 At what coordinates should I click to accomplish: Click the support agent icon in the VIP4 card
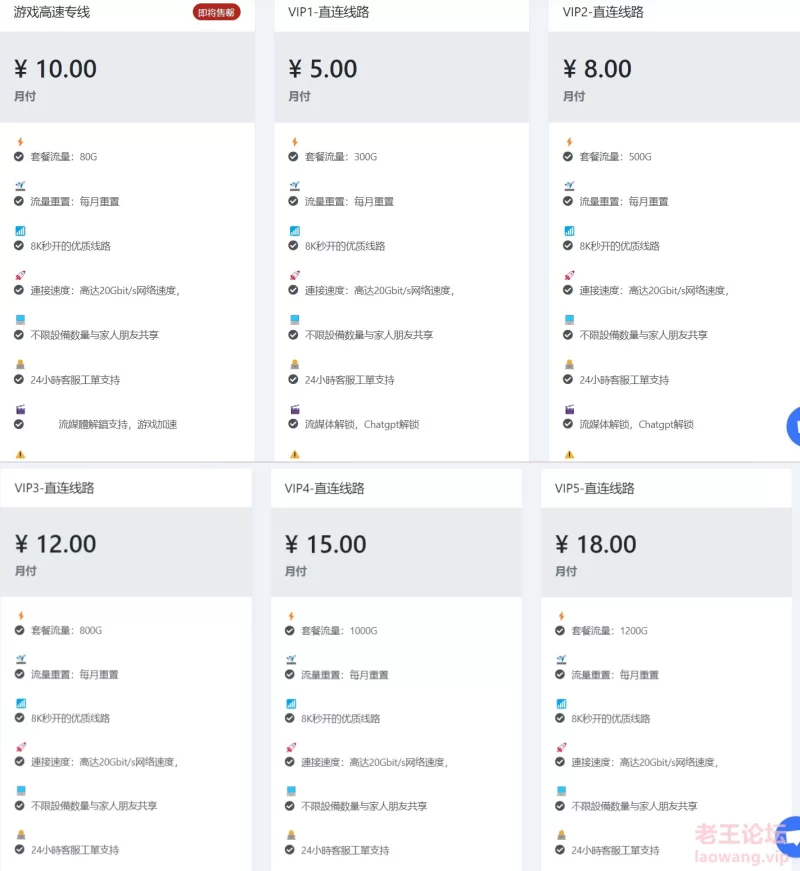point(291,835)
